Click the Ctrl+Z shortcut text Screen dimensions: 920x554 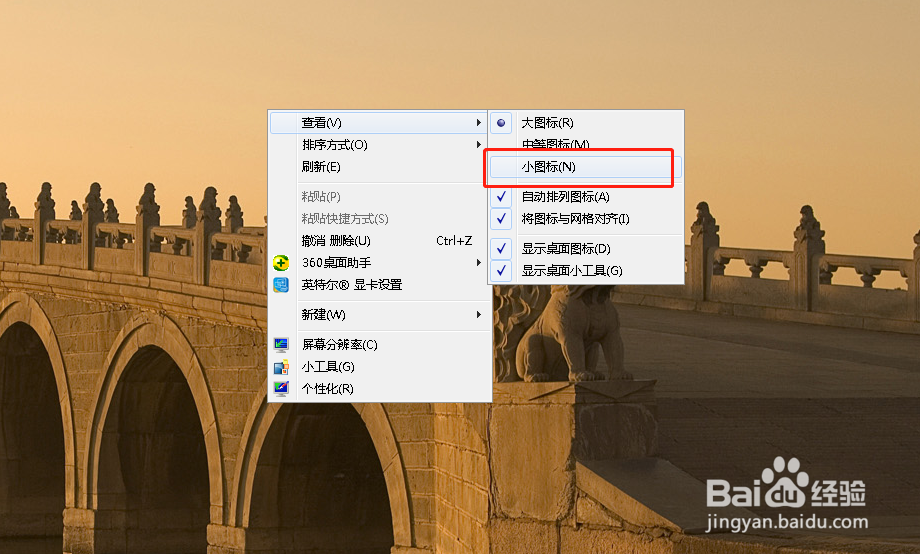[454, 241]
